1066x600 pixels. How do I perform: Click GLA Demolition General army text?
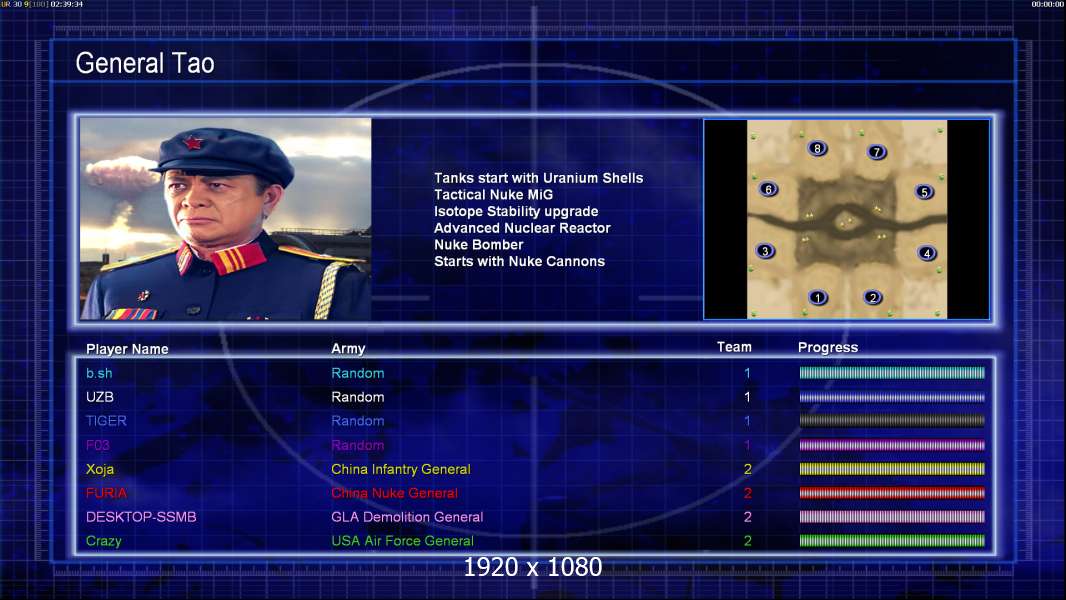[407, 516]
